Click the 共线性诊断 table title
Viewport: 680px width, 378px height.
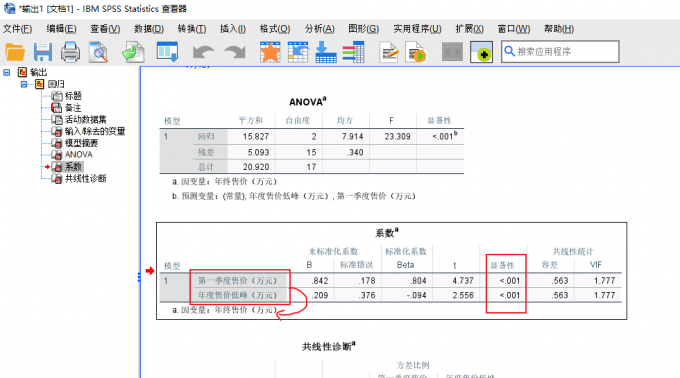(329, 346)
